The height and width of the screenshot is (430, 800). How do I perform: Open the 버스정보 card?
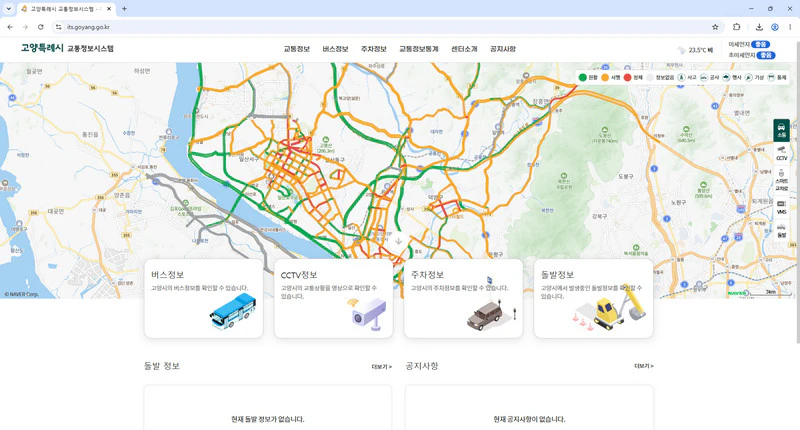(x=204, y=298)
